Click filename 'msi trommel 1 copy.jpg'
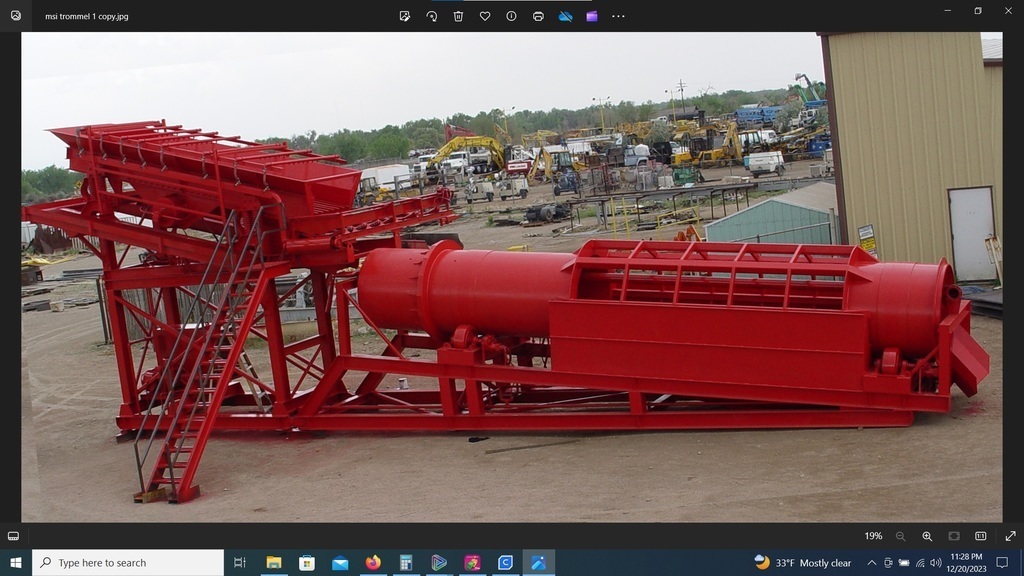The height and width of the screenshot is (576, 1024). pyautogui.click(x=87, y=16)
